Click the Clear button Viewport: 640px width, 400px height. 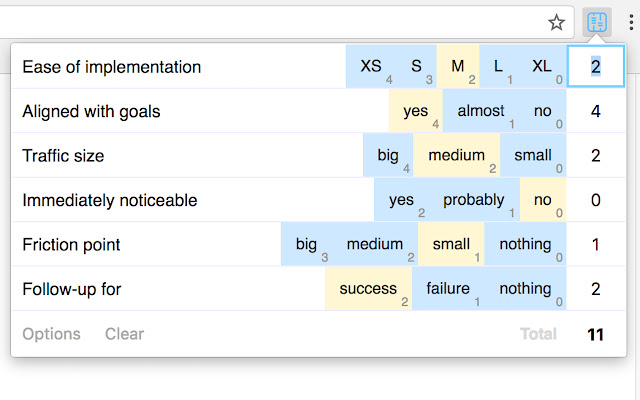click(124, 334)
